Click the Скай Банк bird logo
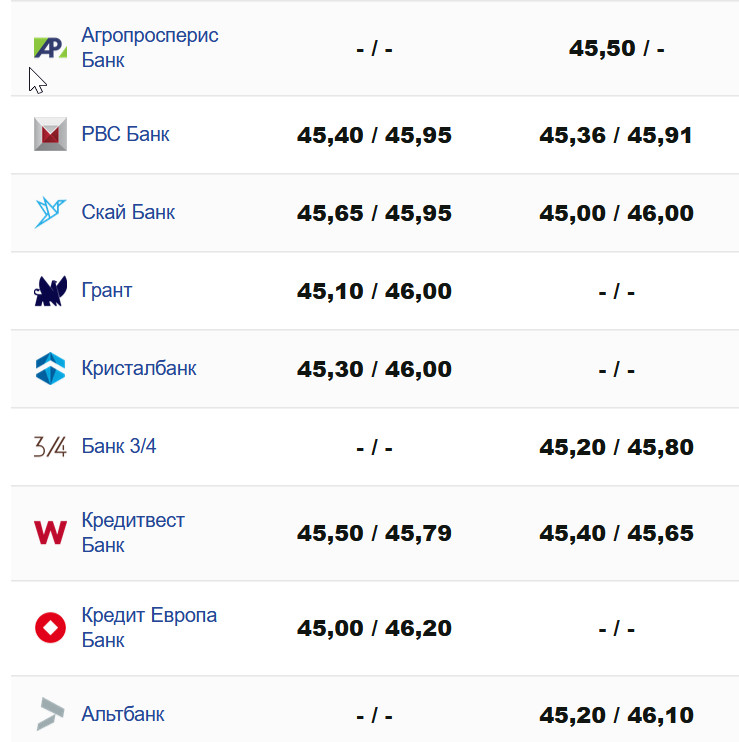Viewport: 739px width, 742px height. 50,212
